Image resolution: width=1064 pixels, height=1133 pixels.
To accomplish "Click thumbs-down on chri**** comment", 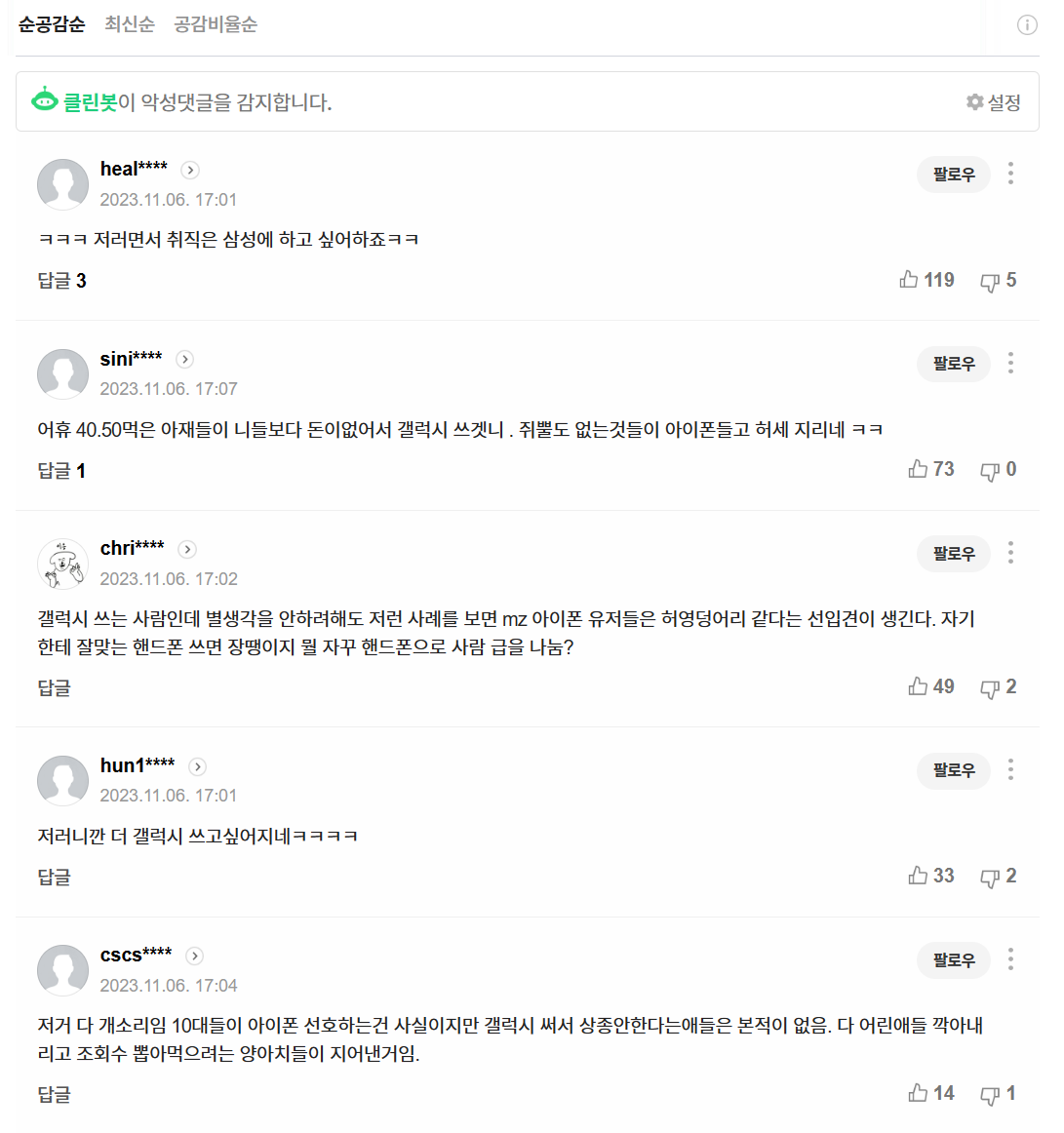I will click(990, 688).
